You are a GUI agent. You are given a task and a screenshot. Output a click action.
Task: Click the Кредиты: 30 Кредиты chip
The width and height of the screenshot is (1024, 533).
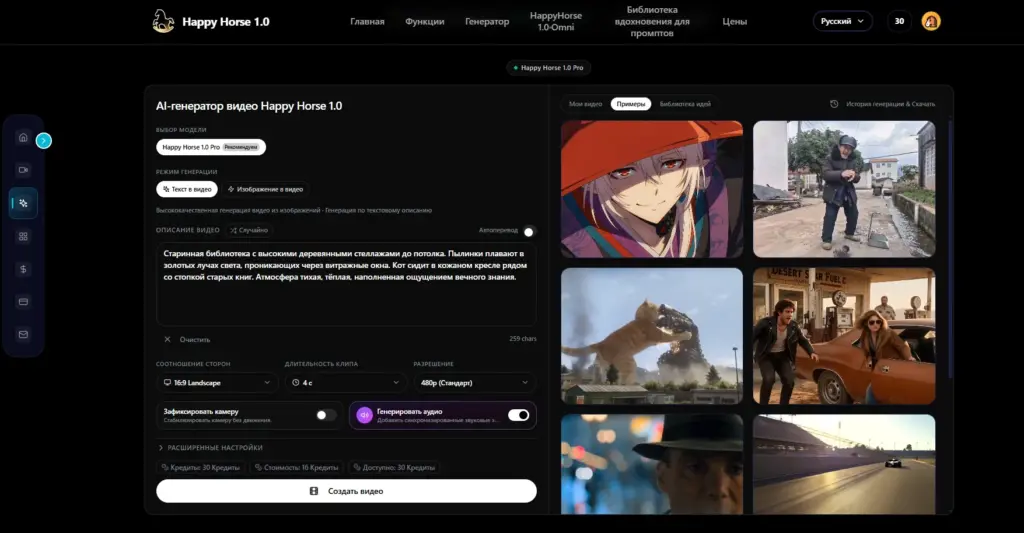point(200,467)
